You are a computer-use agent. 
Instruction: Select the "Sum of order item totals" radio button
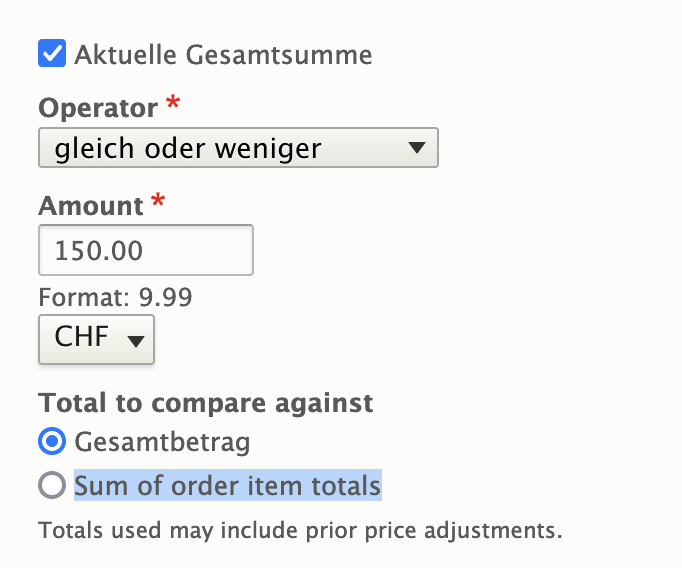click(52, 487)
